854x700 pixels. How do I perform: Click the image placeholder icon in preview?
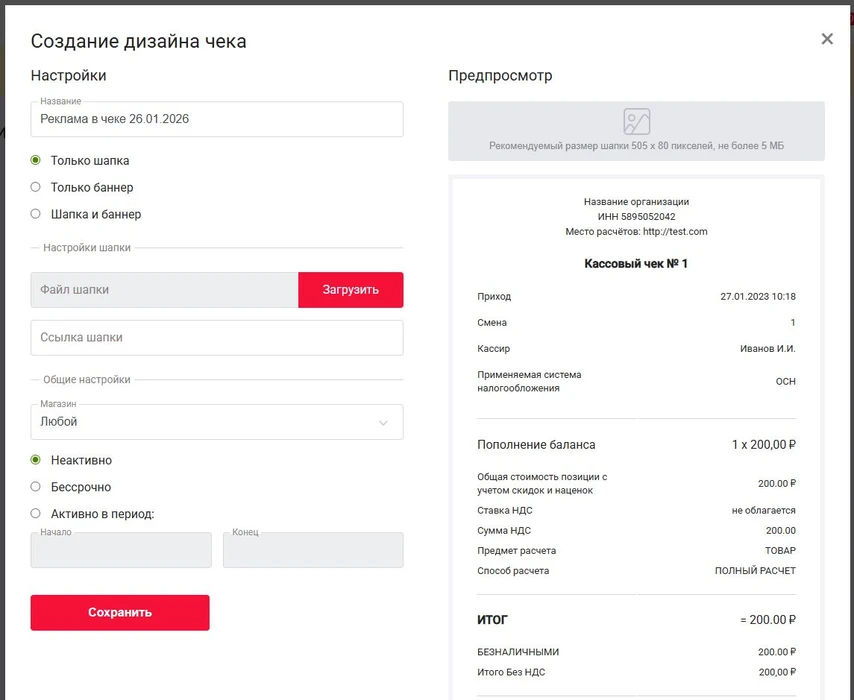636,122
